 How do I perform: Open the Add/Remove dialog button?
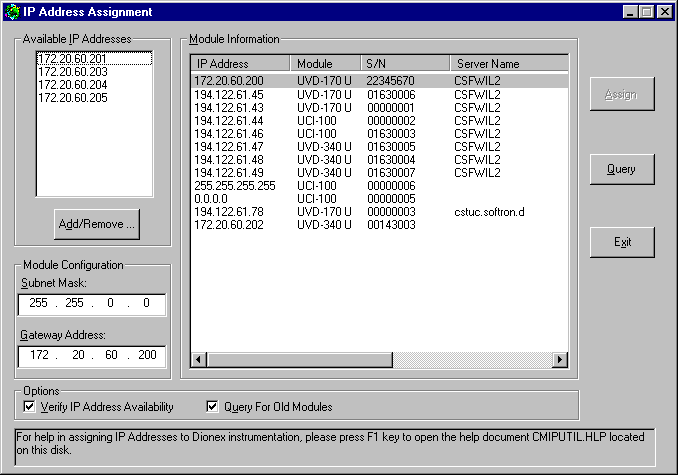97,224
